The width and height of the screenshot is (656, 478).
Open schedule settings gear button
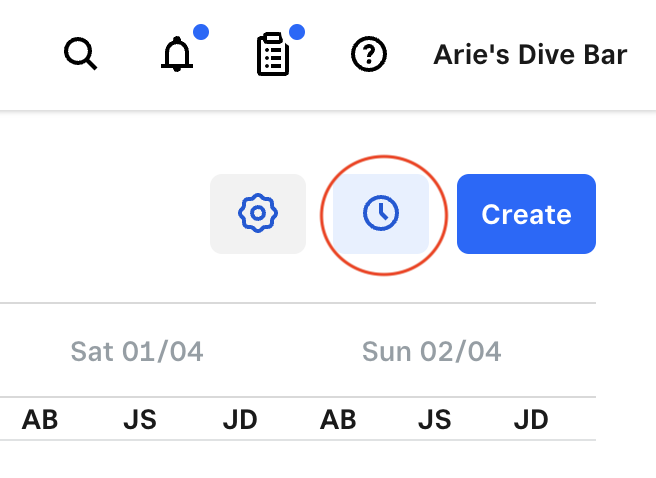(x=258, y=213)
